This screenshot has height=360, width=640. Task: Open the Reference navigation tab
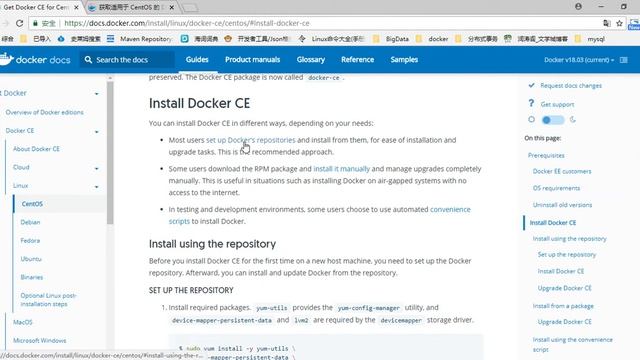[358, 60]
